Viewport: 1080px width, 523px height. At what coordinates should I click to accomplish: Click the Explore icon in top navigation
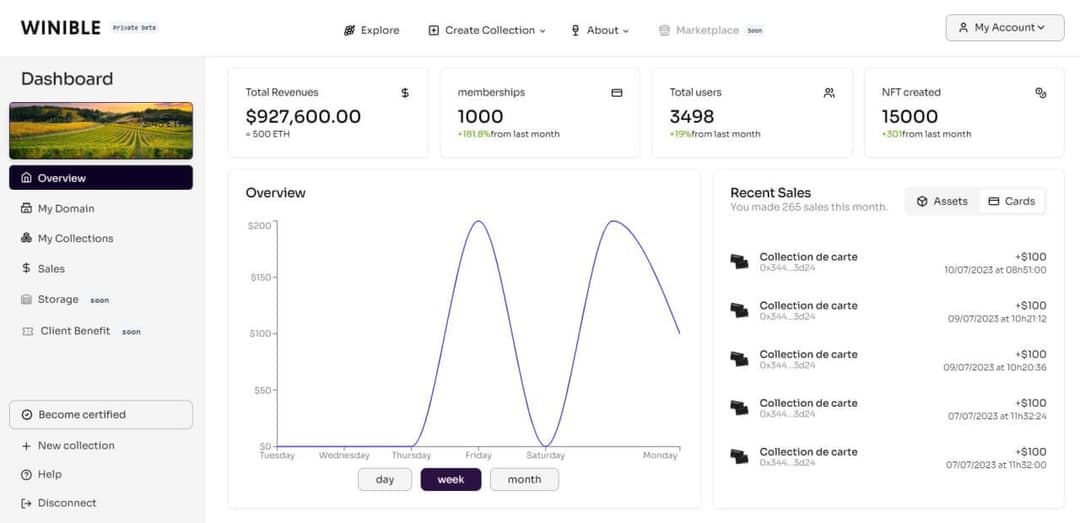pyautogui.click(x=350, y=31)
